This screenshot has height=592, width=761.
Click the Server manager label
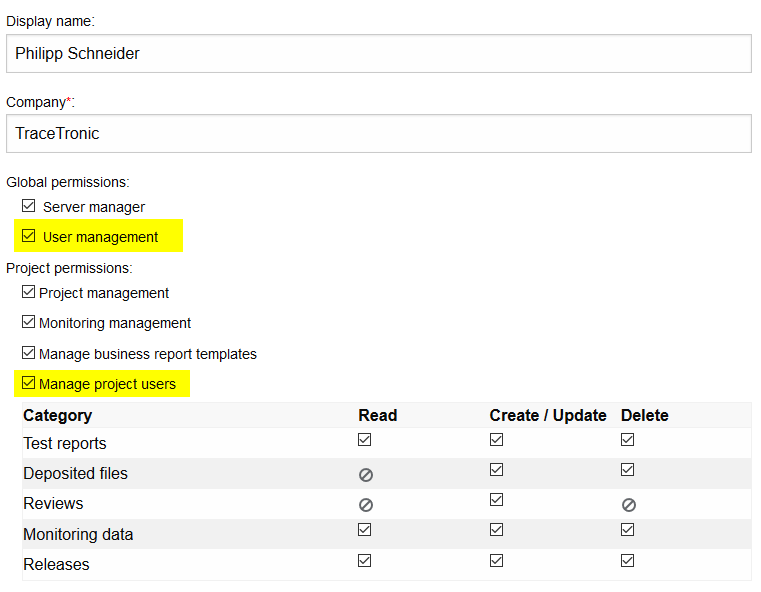[94, 207]
